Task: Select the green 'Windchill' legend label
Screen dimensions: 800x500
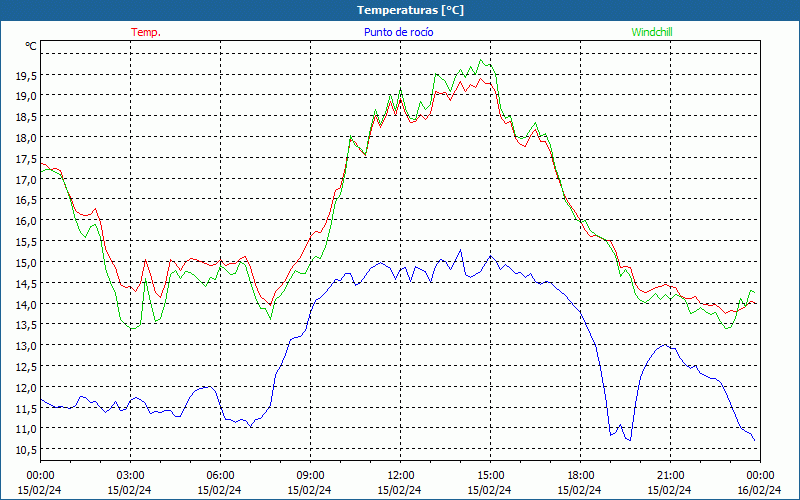Action: coord(652,32)
